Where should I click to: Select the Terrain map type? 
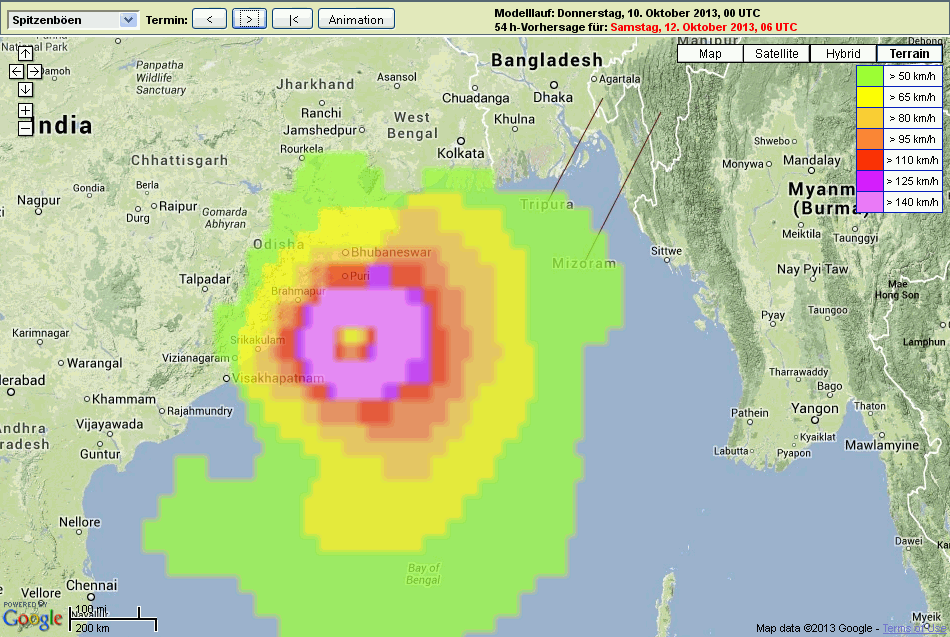coord(909,54)
